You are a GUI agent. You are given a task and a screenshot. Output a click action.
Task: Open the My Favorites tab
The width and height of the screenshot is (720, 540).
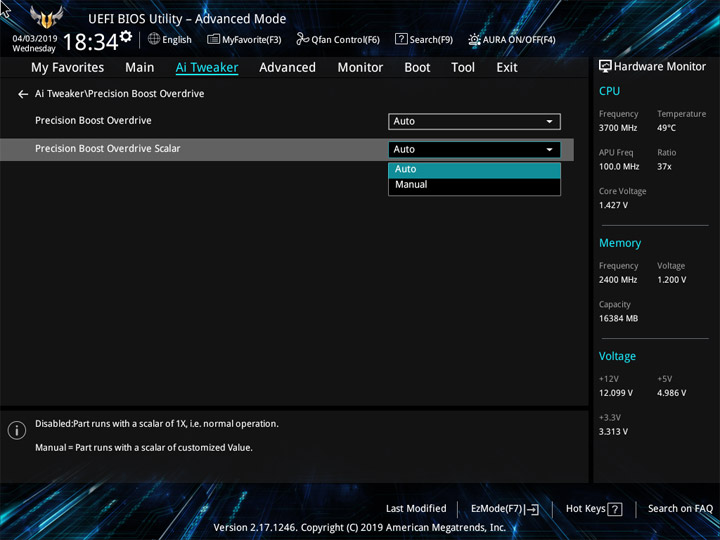pyautogui.click(x=68, y=68)
